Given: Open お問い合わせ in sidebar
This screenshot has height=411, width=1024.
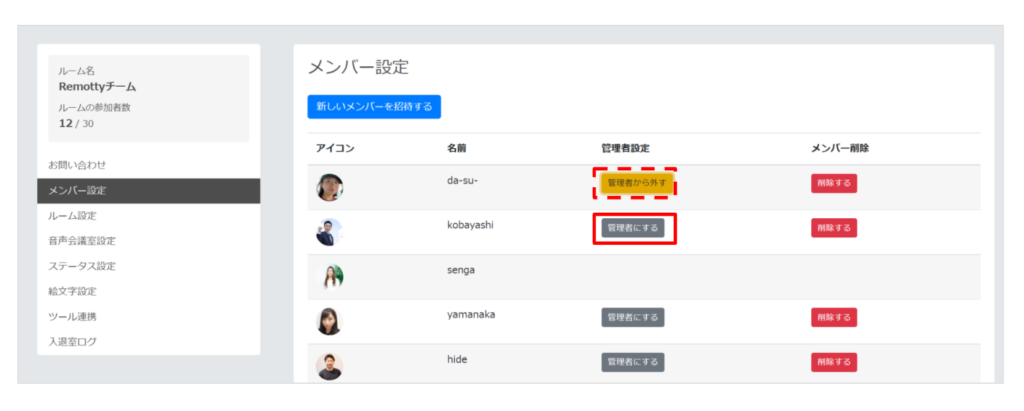Looking at the screenshot, I should click(149, 165).
